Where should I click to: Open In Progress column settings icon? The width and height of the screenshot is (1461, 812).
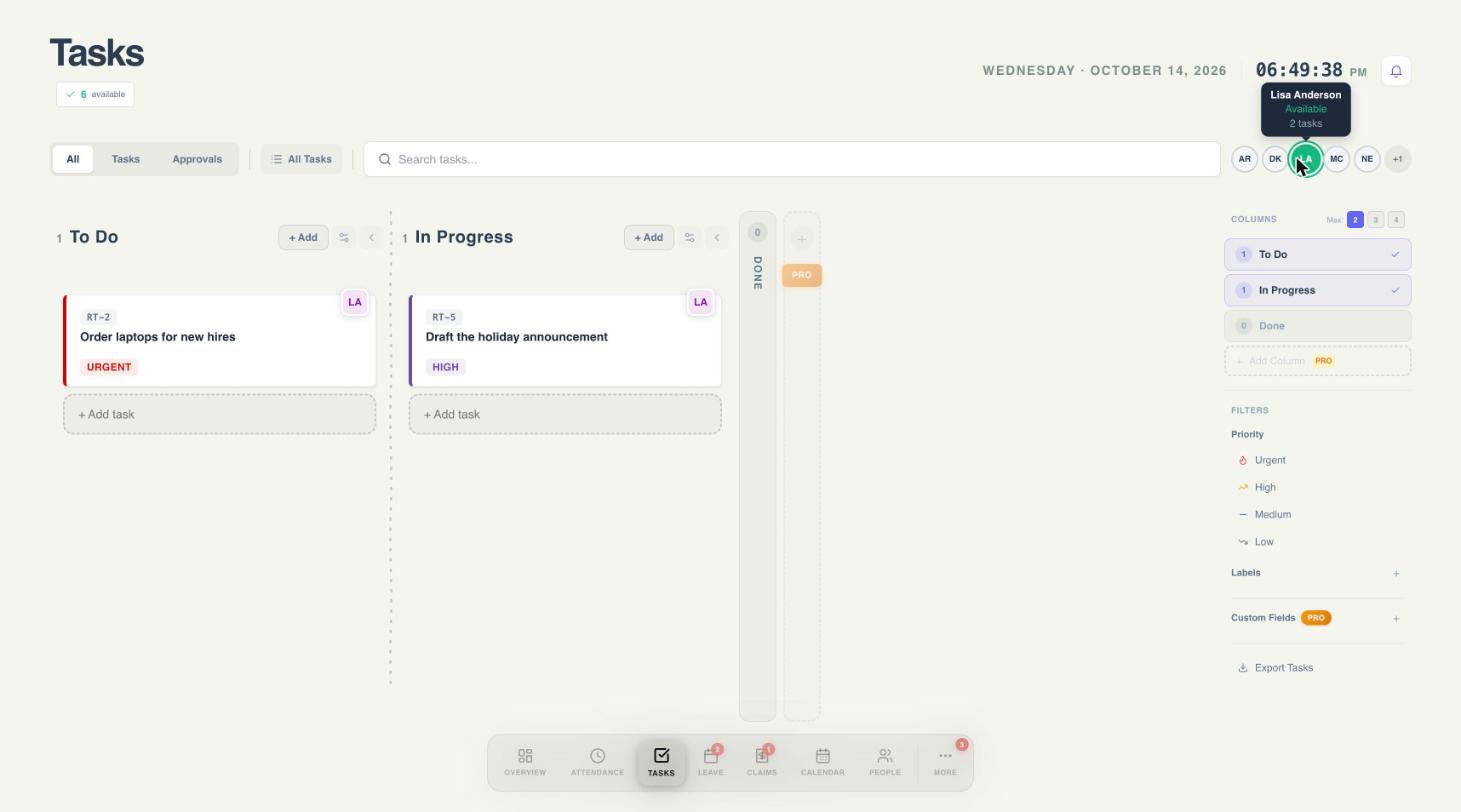[x=690, y=237]
